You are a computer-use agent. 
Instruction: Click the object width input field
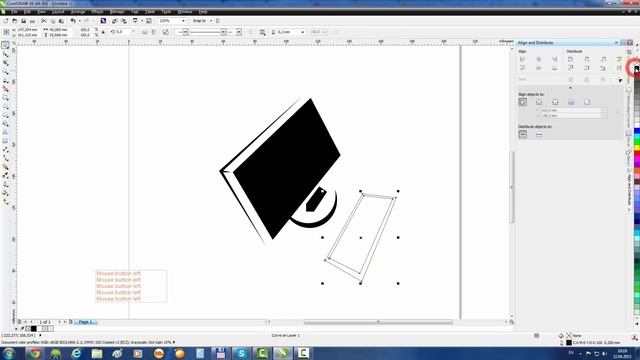point(59,29)
